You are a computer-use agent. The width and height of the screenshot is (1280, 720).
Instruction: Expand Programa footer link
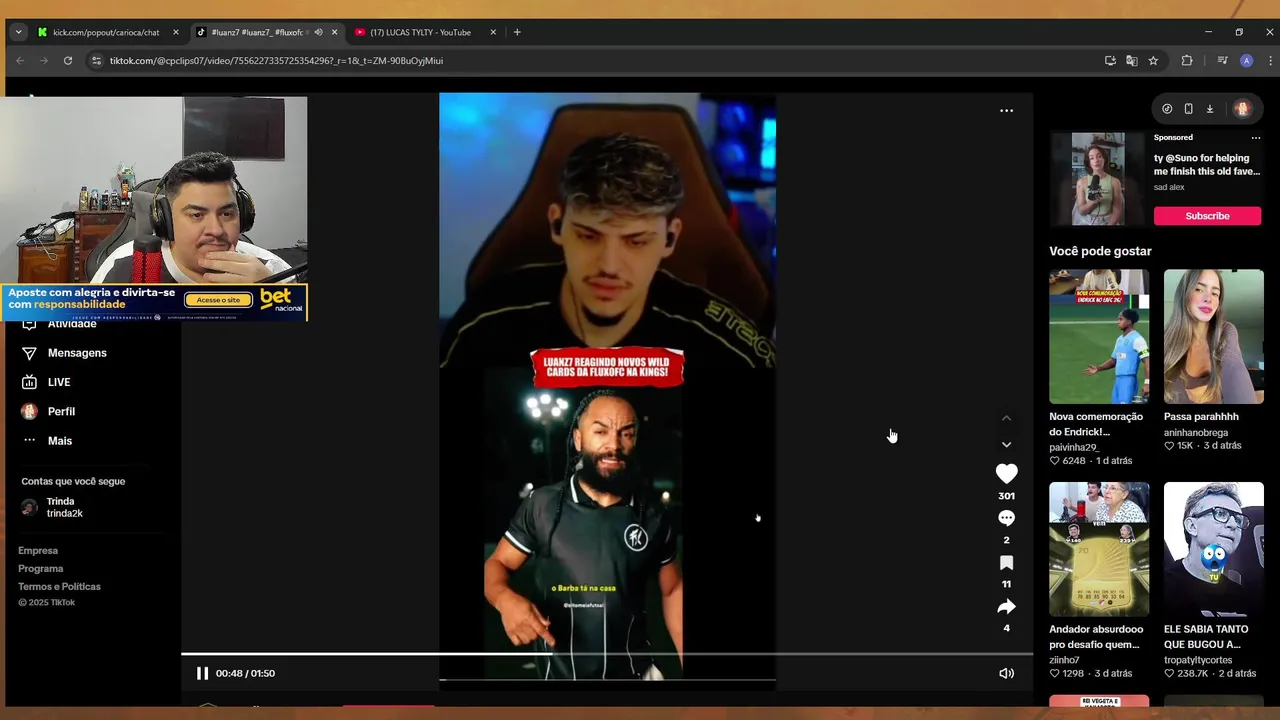click(x=40, y=569)
